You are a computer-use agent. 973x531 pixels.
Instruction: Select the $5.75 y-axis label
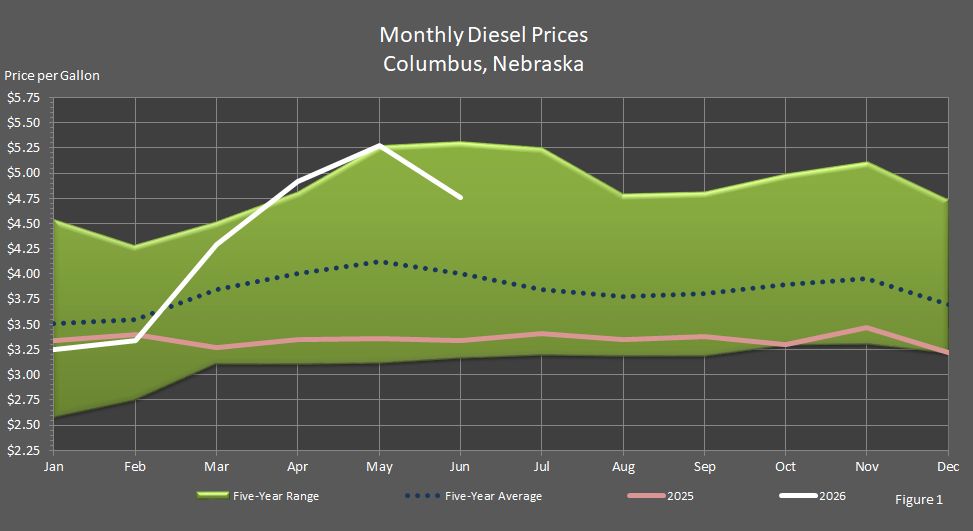(24, 97)
